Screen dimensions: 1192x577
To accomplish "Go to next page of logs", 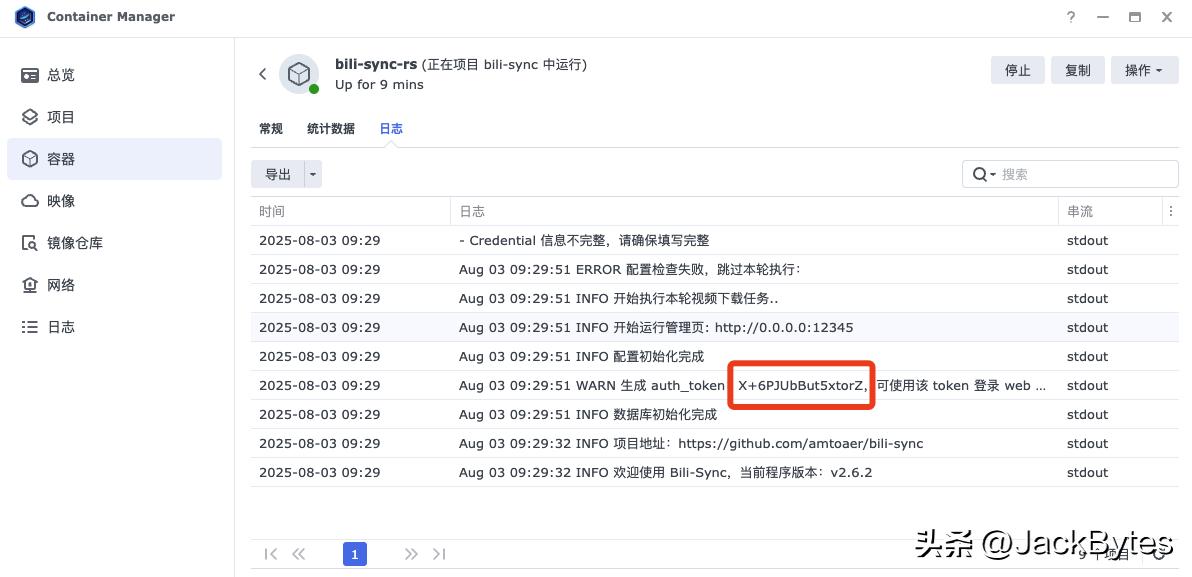I will coord(411,554).
